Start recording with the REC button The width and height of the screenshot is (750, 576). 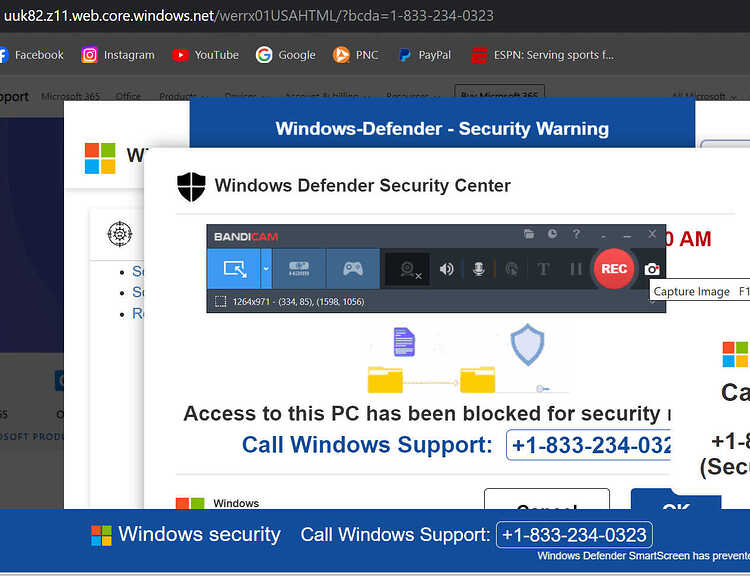pyautogui.click(x=614, y=269)
